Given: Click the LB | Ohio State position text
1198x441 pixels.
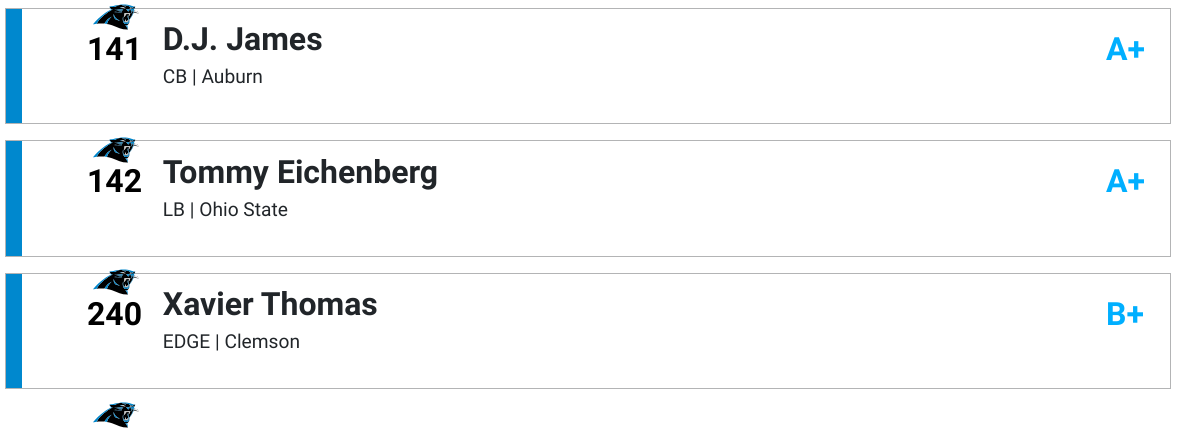Looking at the screenshot, I should [x=225, y=210].
